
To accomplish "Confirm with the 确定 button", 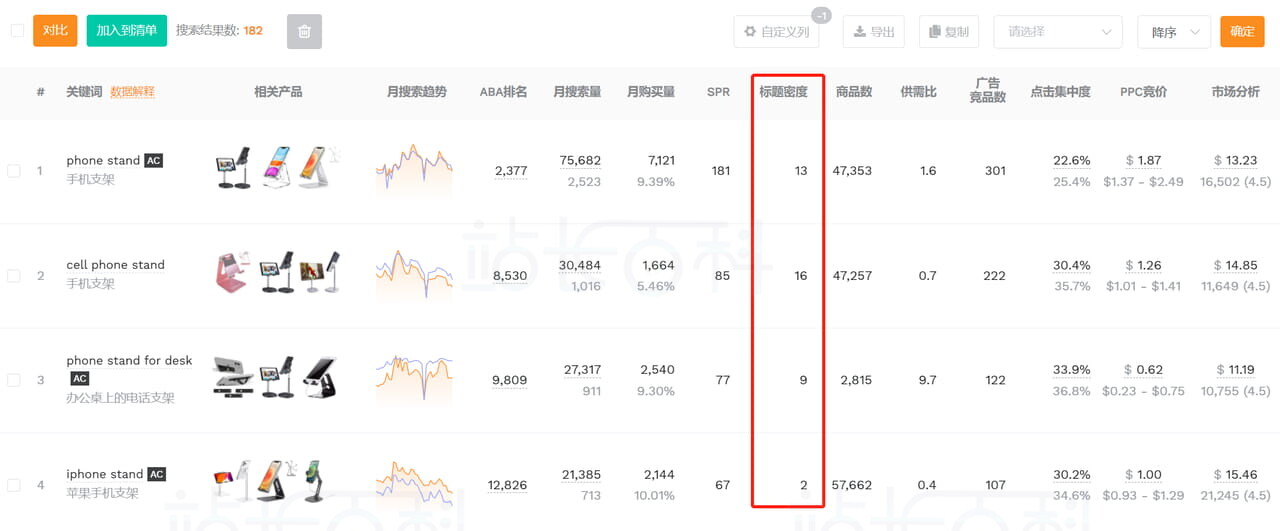I will coord(1242,32).
